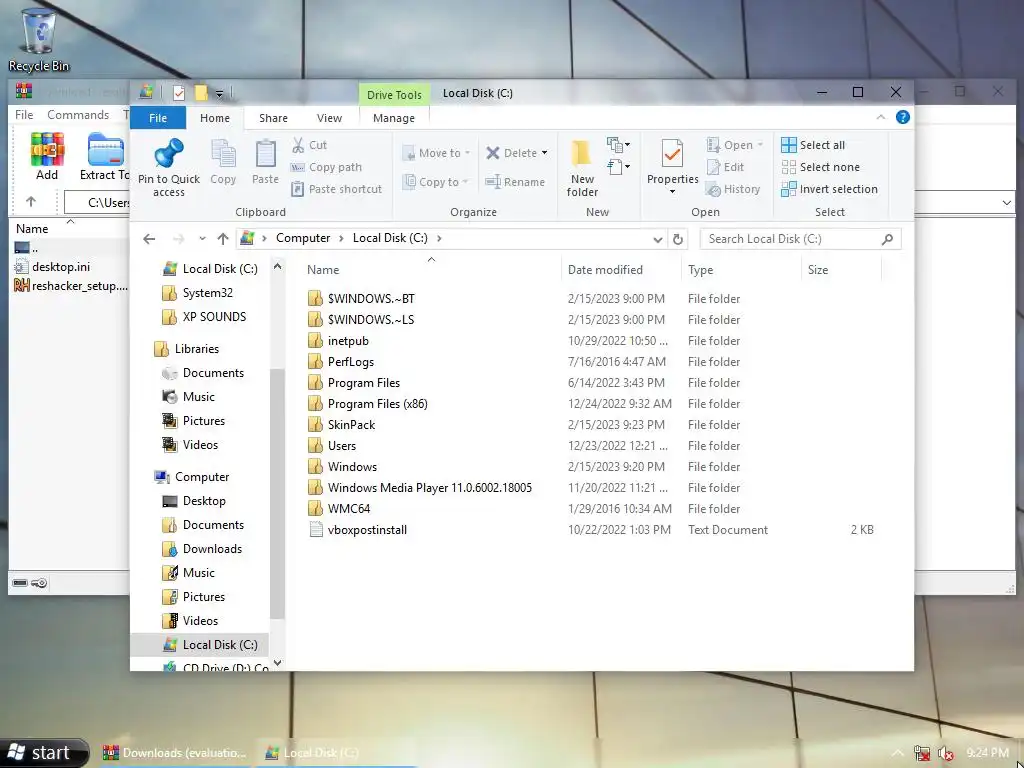Click Select none
Viewport: 1024px width, 768px height.
tap(820, 167)
